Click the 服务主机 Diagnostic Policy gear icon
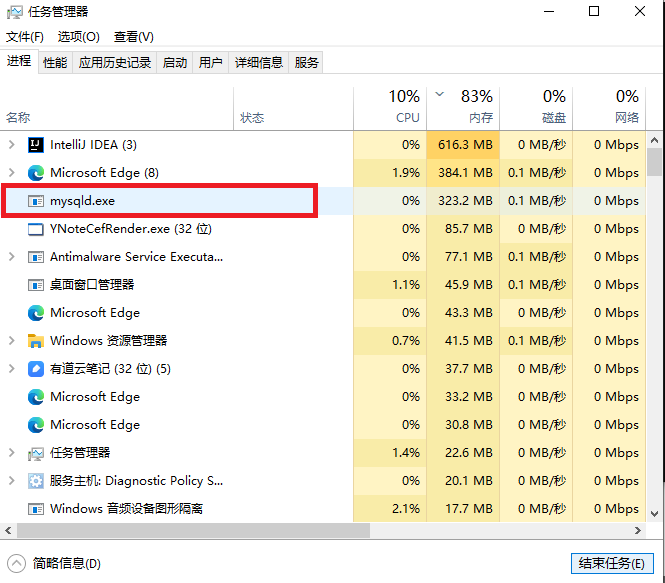The image size is (665, 583). coord(36,481)
